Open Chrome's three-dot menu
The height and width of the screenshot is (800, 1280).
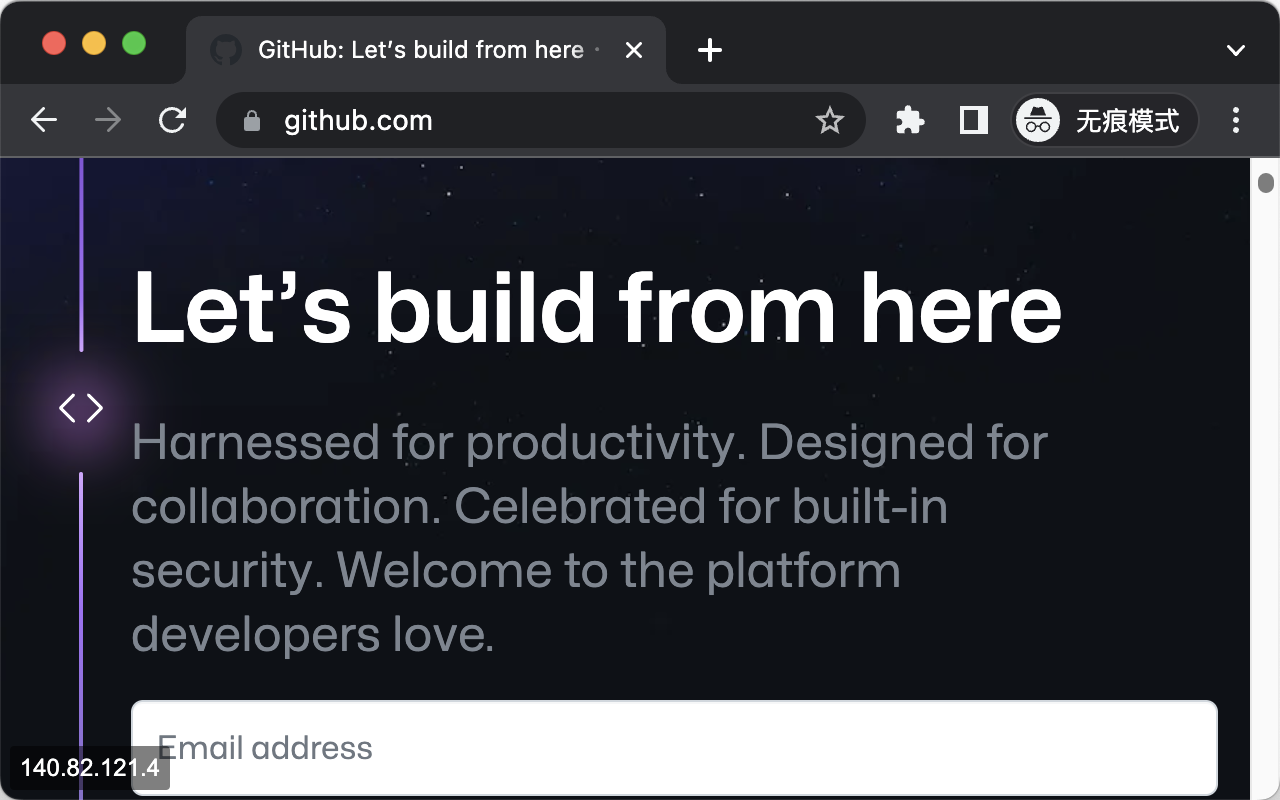pyautogui.click(x=1236, y=121)
